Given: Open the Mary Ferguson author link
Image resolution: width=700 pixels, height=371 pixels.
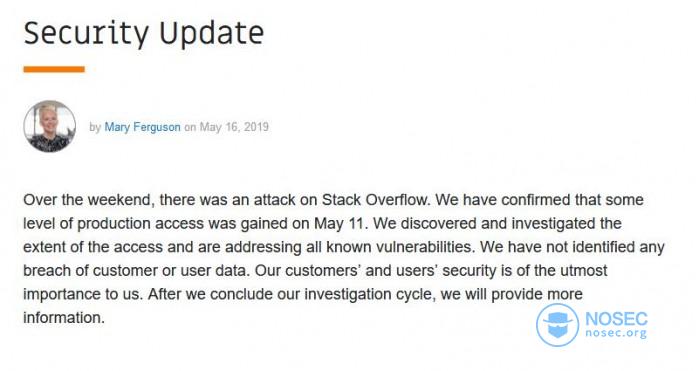Looking at the screenshot, I should [142, 127].
